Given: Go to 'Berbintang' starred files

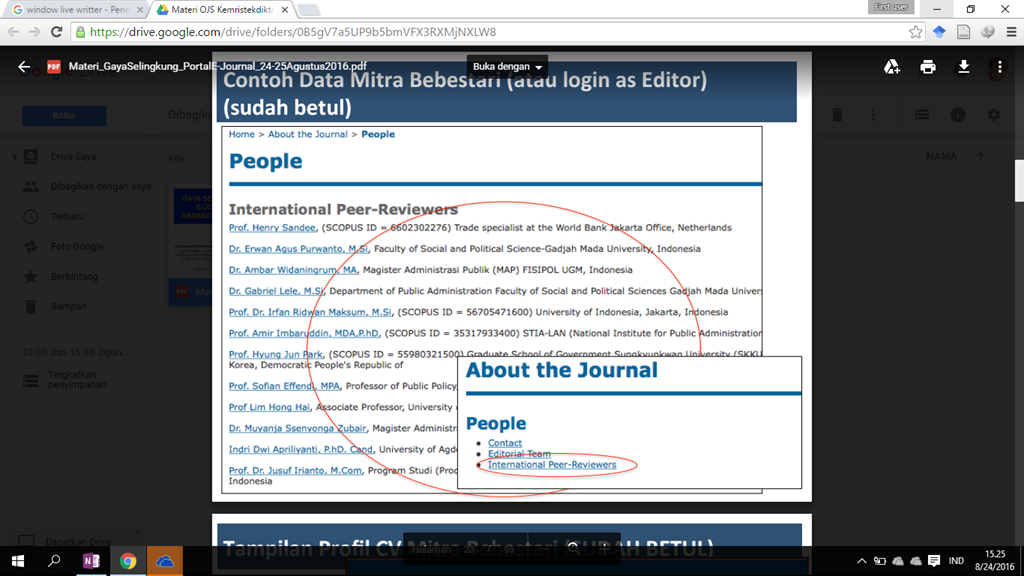Looking at the screenshot, I should point(74,277).
